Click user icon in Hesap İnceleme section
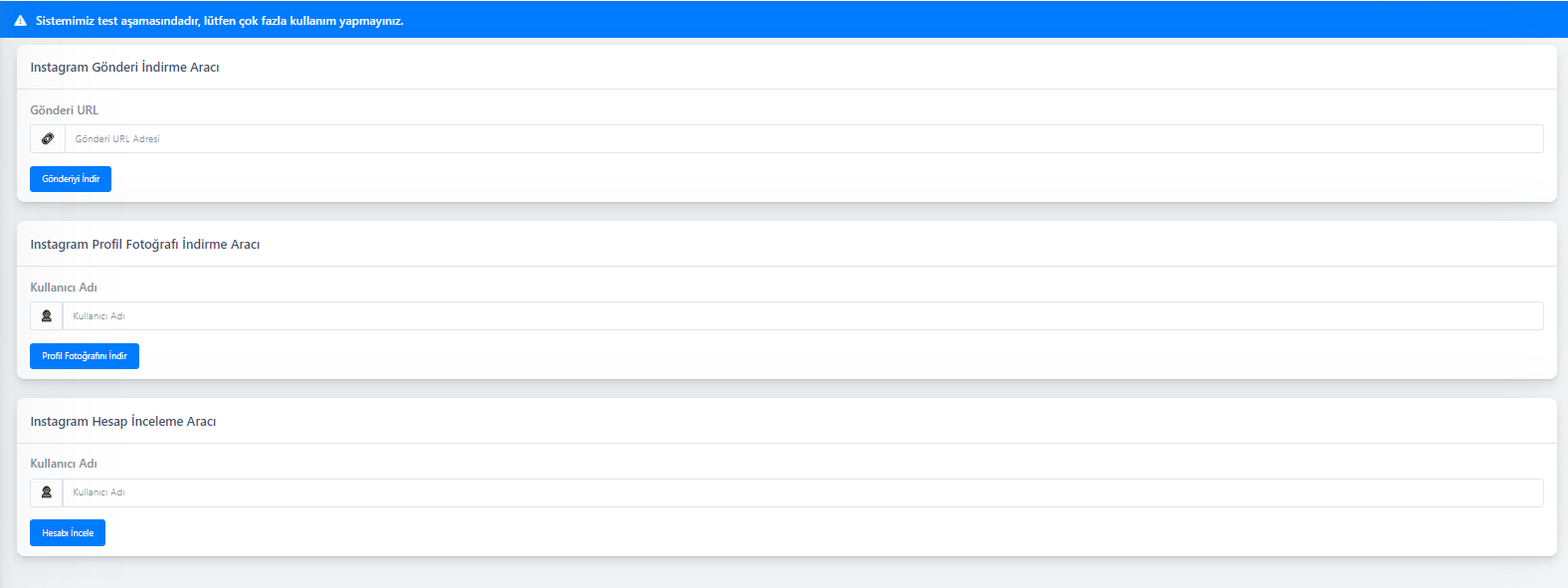This screenshot has height=588, width=1568. pos(47,492)
